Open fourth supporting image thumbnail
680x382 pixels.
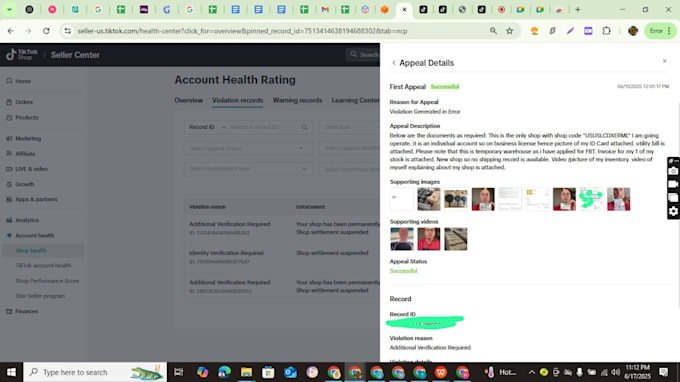(x=483, y=199)
